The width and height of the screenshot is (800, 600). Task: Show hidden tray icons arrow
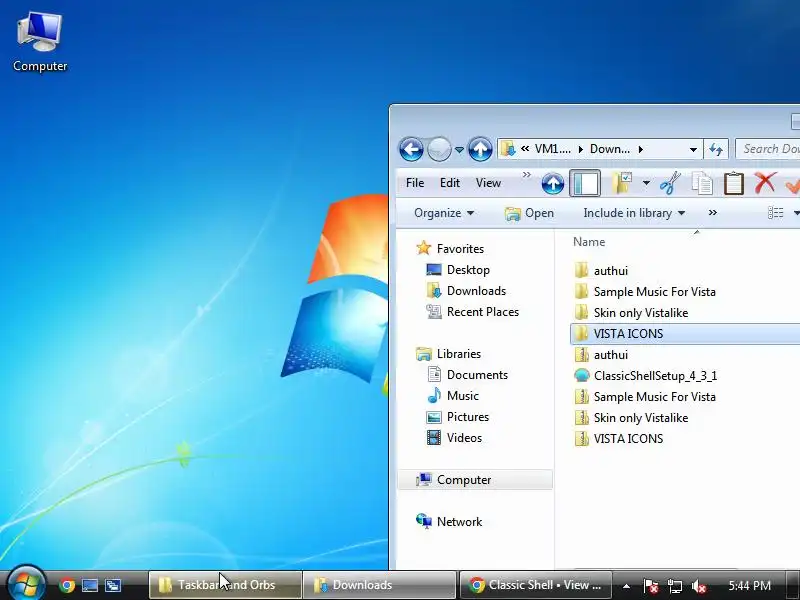(626, 586)
